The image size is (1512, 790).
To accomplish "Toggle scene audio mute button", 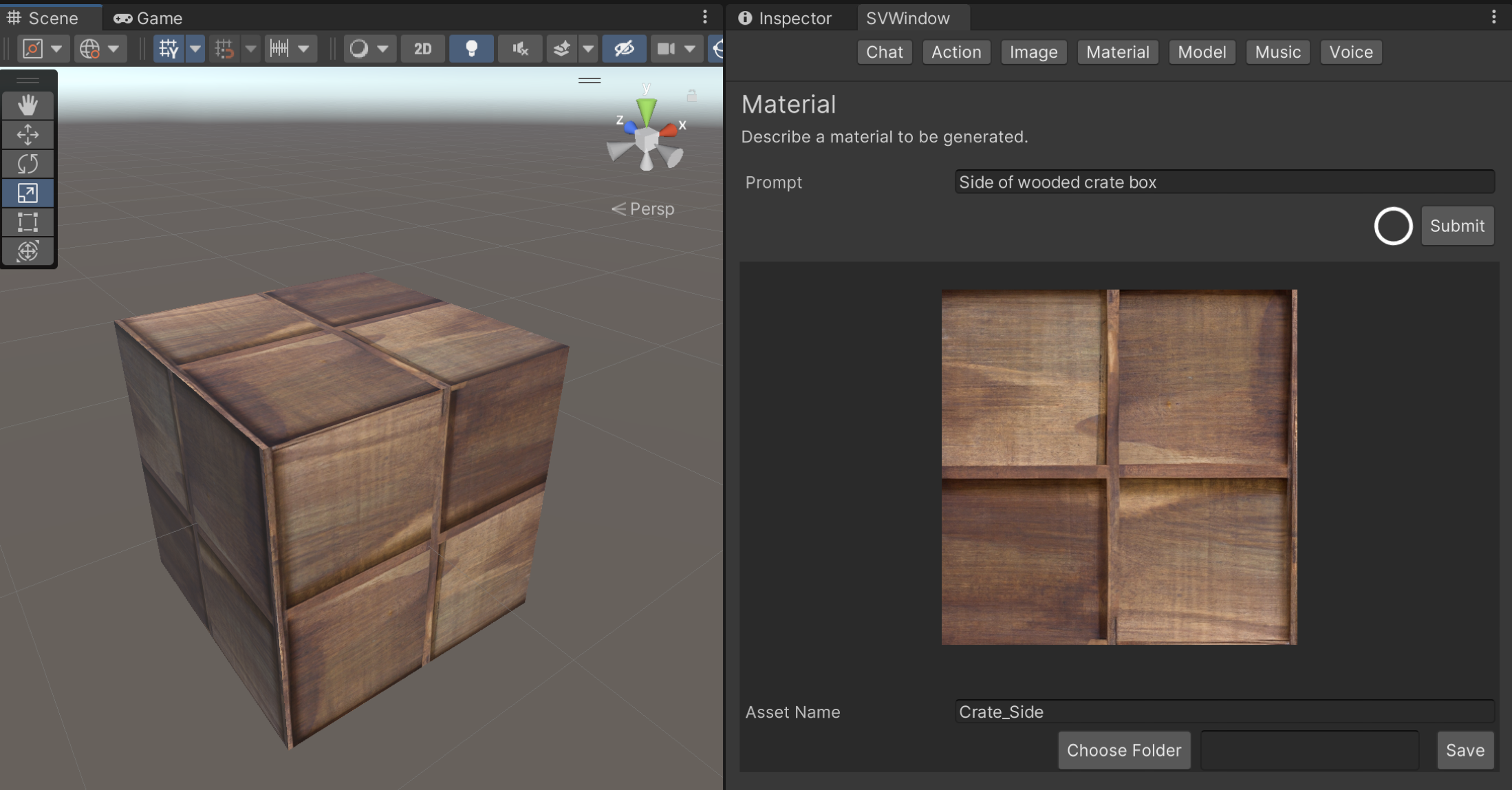I will click(x=520, y=49).
